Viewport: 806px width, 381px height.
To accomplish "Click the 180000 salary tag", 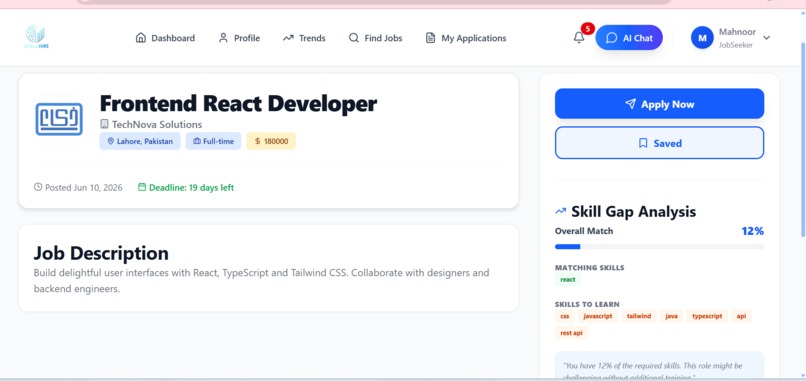I will click(x=271, y=141).
